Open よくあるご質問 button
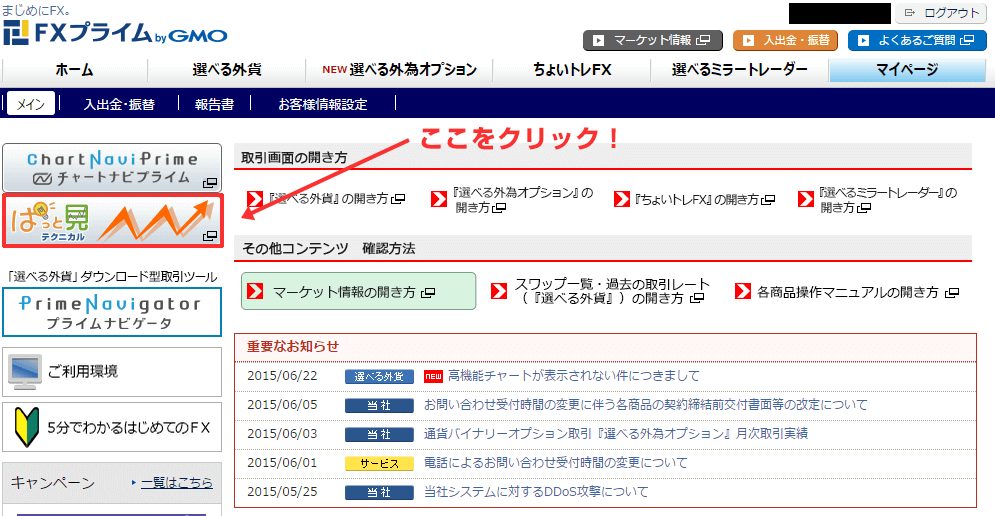 pyautogui.click(x=917, y=40)
